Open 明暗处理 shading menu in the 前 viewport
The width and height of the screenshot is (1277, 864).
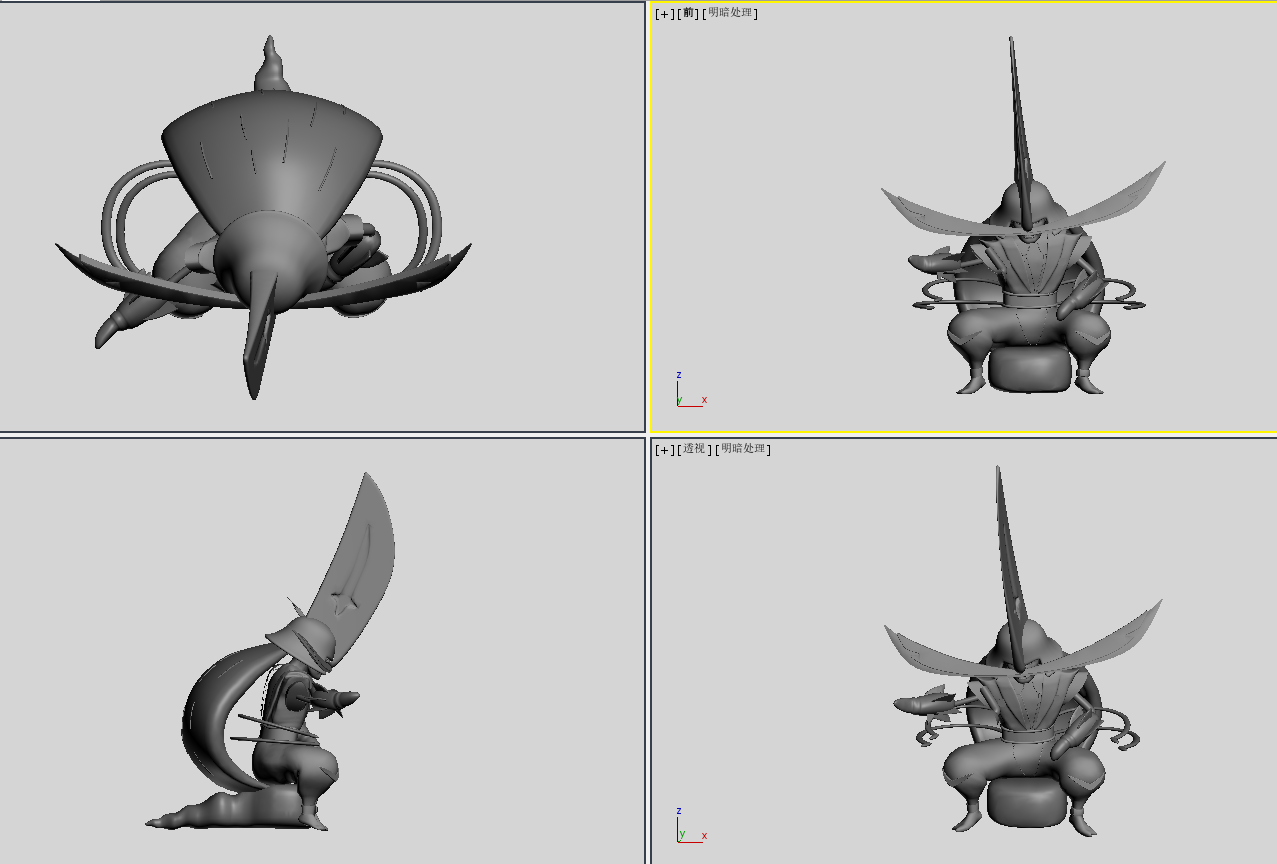(732, 14)
